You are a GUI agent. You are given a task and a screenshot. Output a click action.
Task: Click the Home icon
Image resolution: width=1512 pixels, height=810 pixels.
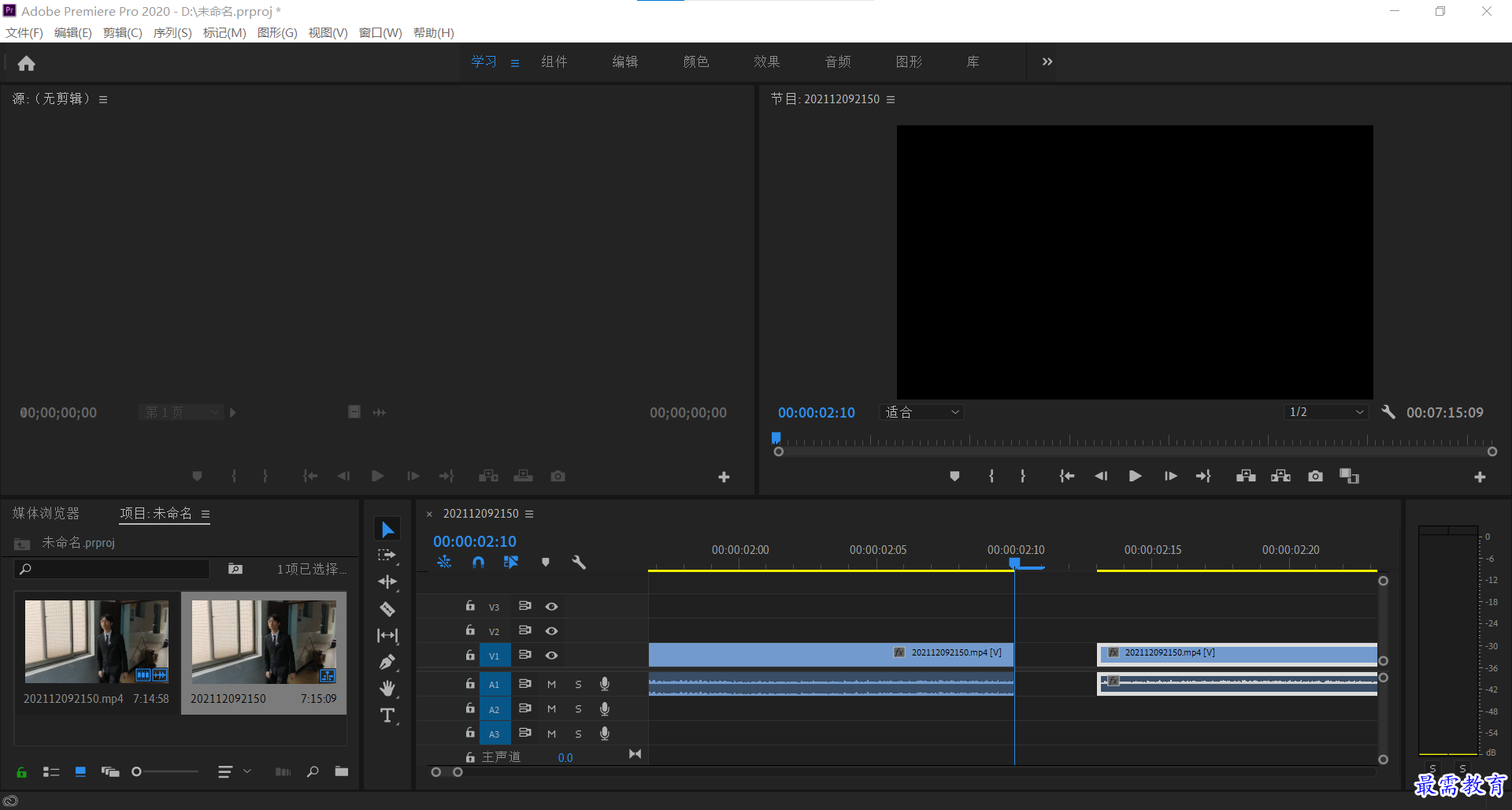point(27,63)
